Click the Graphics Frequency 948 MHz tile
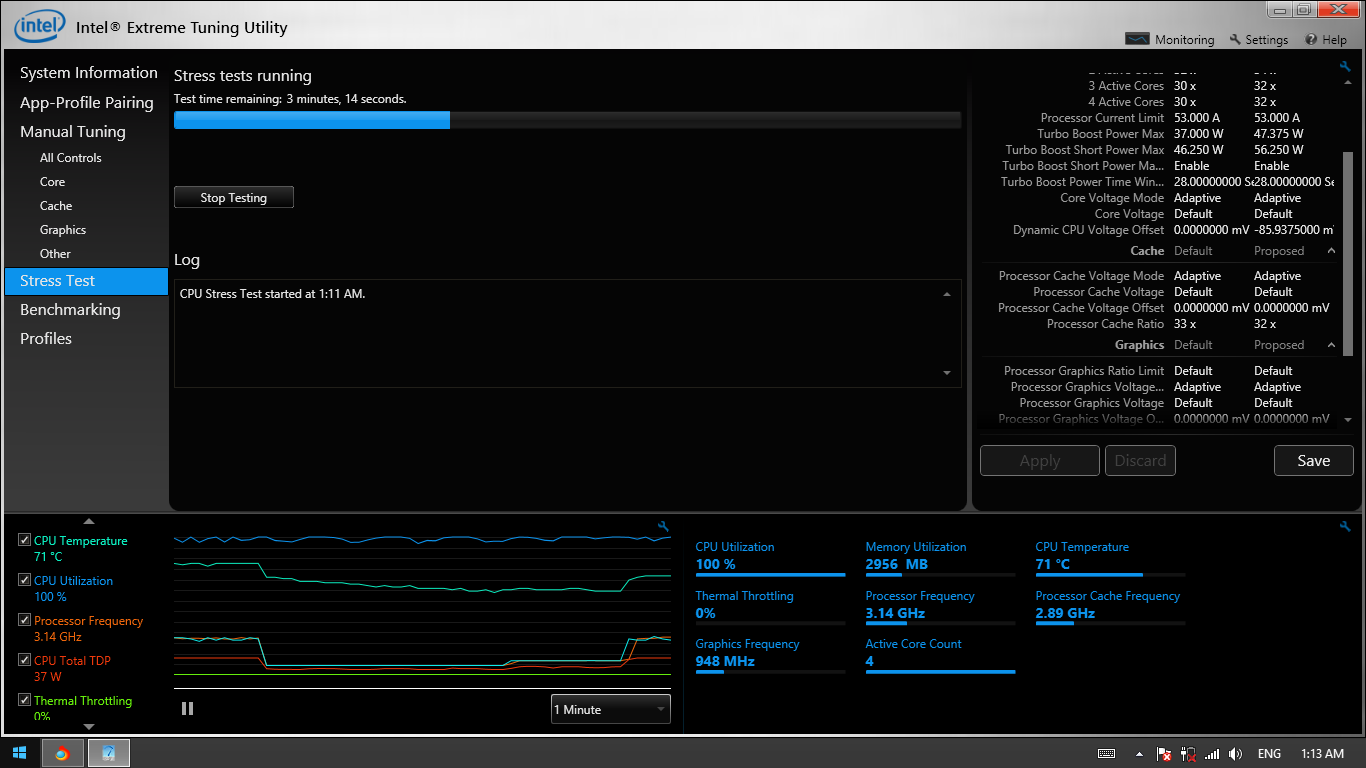This screenshot has width=1366, height=768. [x=770, y=655]
